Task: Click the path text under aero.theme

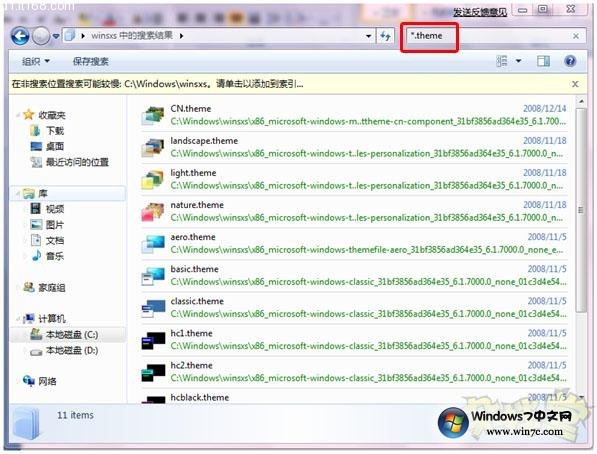Action: tap(366, 250)
